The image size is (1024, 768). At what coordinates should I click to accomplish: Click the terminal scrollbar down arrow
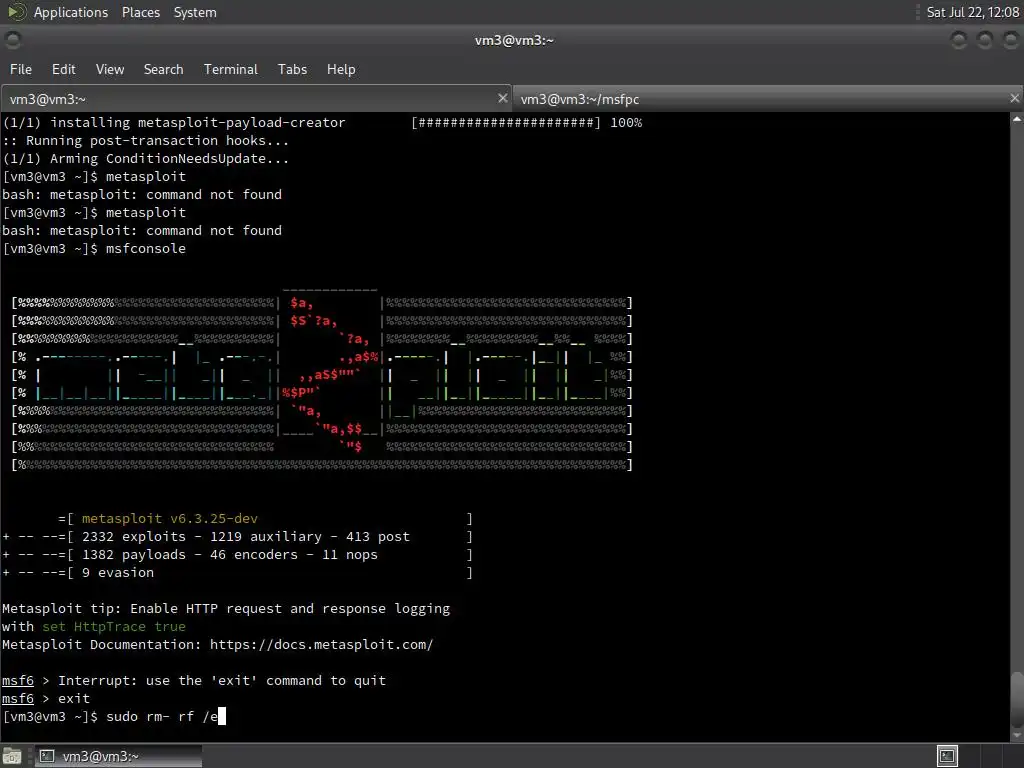point(1017,735)
